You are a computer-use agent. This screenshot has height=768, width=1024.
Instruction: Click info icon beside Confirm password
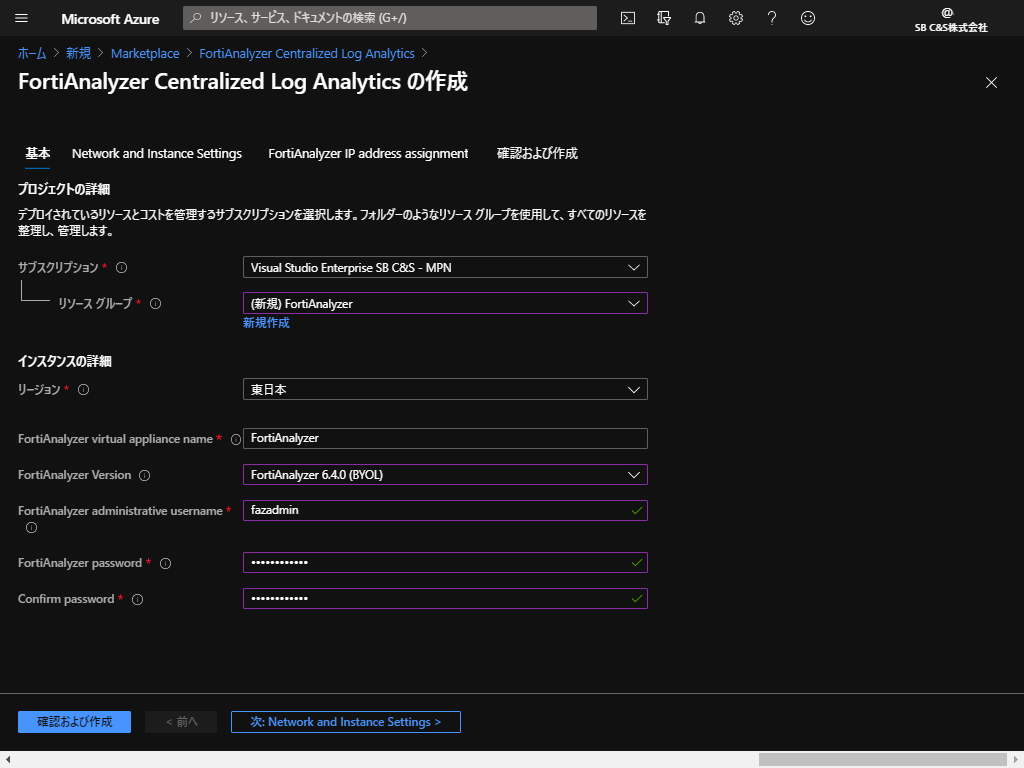click(137, 600)
